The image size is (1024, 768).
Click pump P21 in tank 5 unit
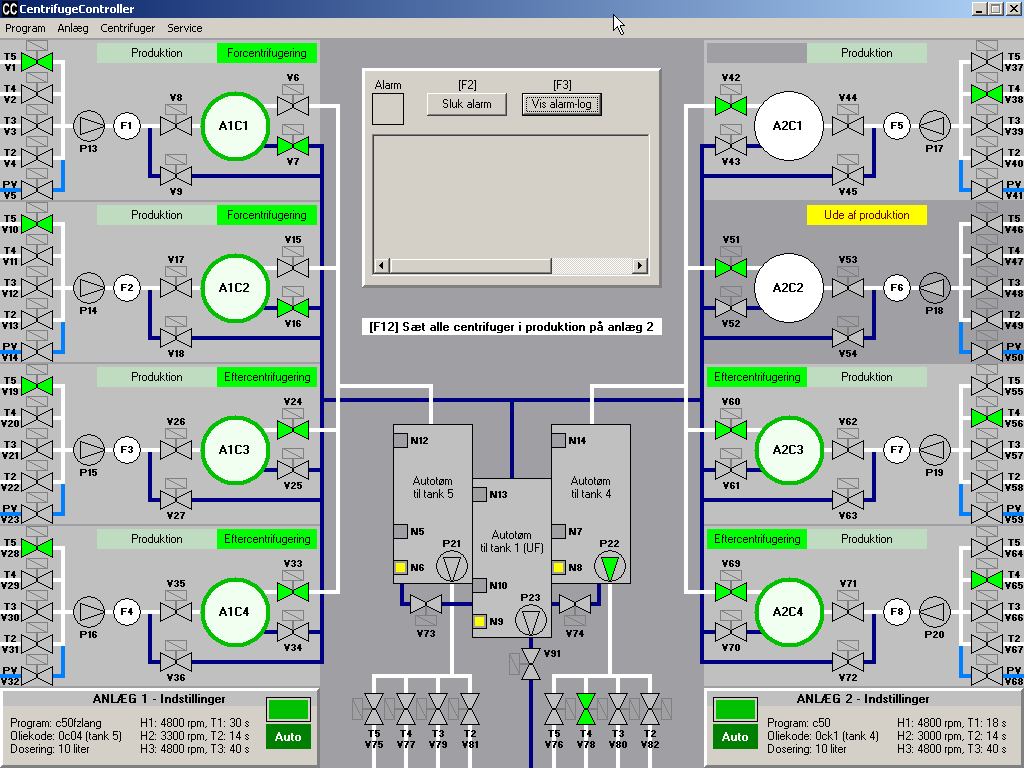452,567
